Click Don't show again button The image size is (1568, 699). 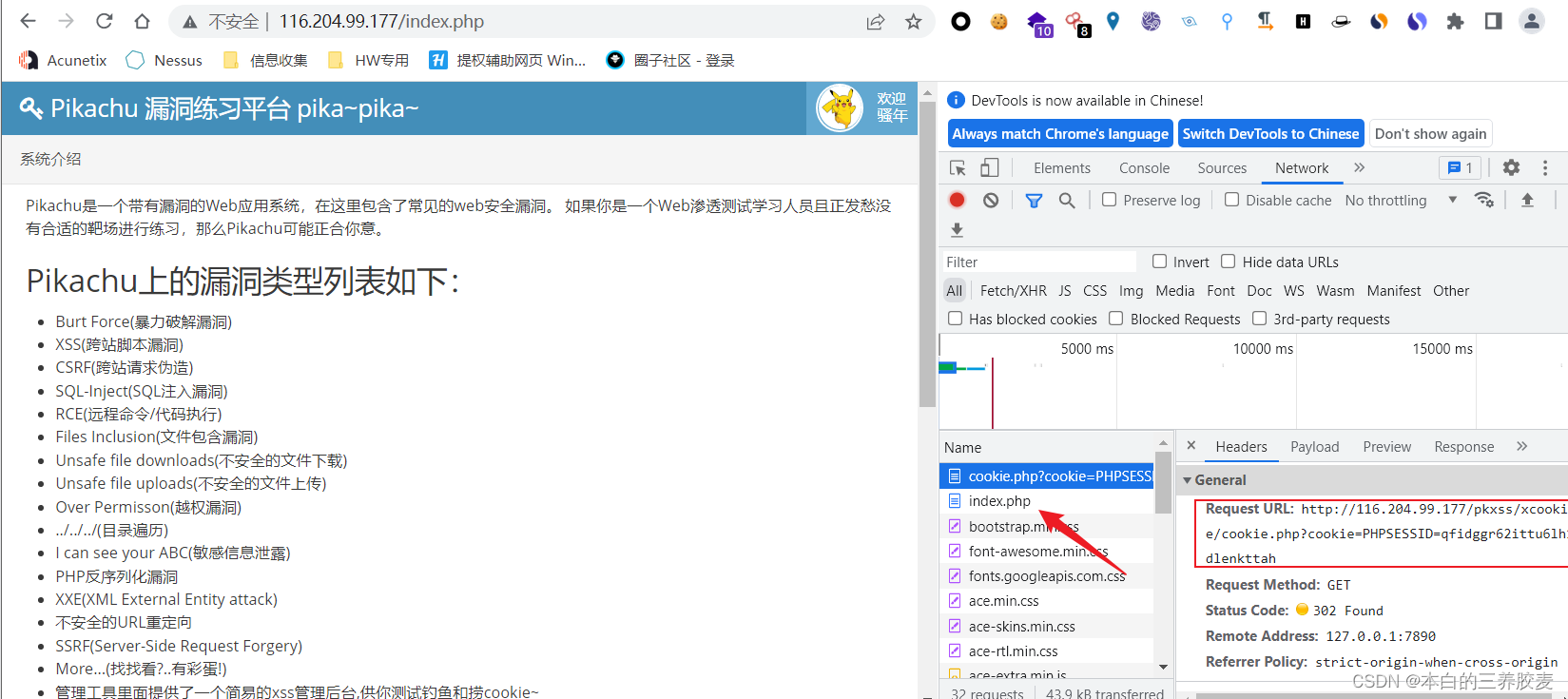(x=1430, y=134)
